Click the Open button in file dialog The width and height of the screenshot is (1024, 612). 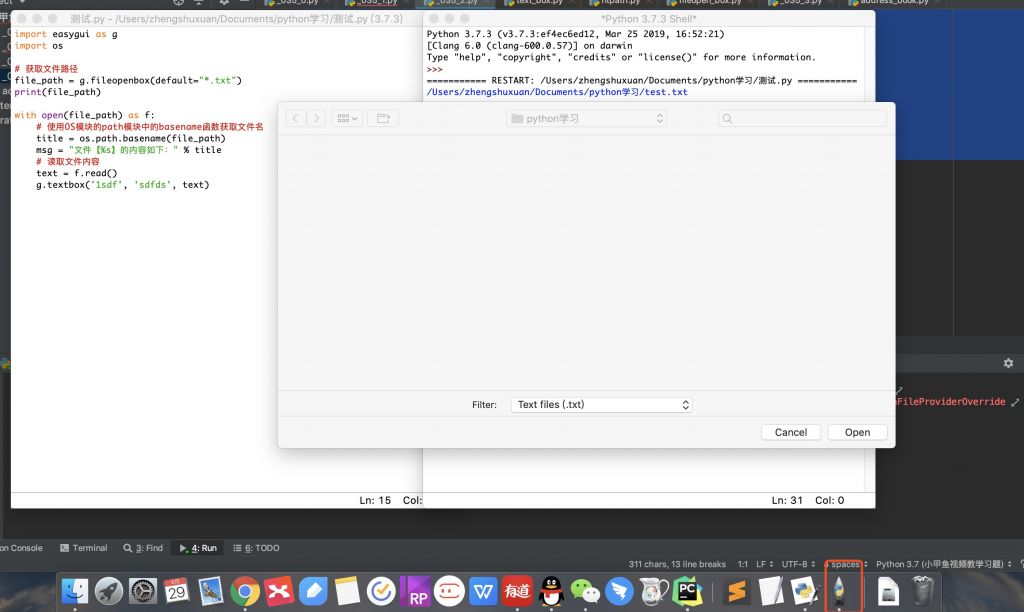tap(857, 432)
